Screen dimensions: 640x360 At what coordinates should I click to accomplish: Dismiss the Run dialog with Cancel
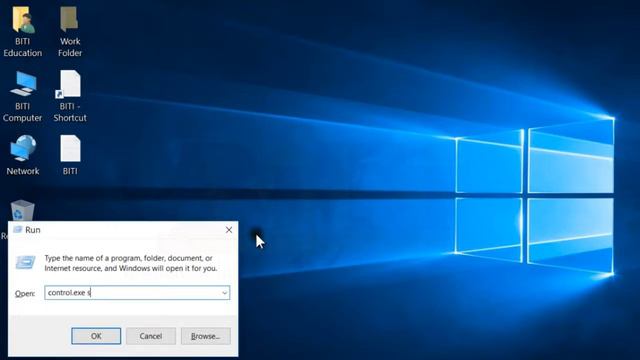151,336
